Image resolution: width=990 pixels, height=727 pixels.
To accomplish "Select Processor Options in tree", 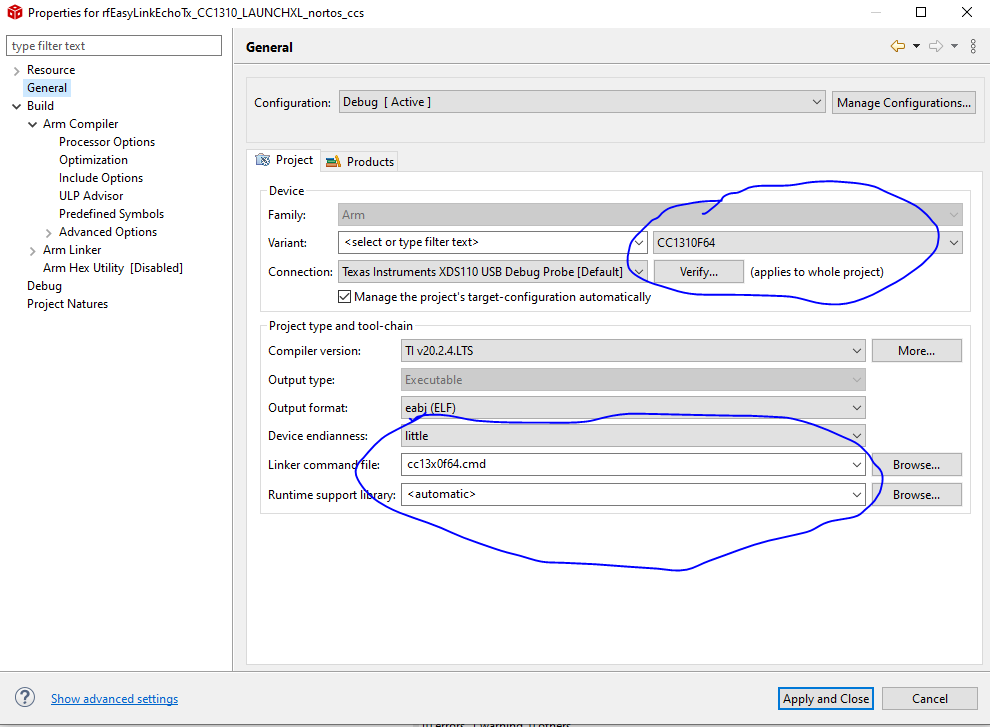I will point(107,141).
